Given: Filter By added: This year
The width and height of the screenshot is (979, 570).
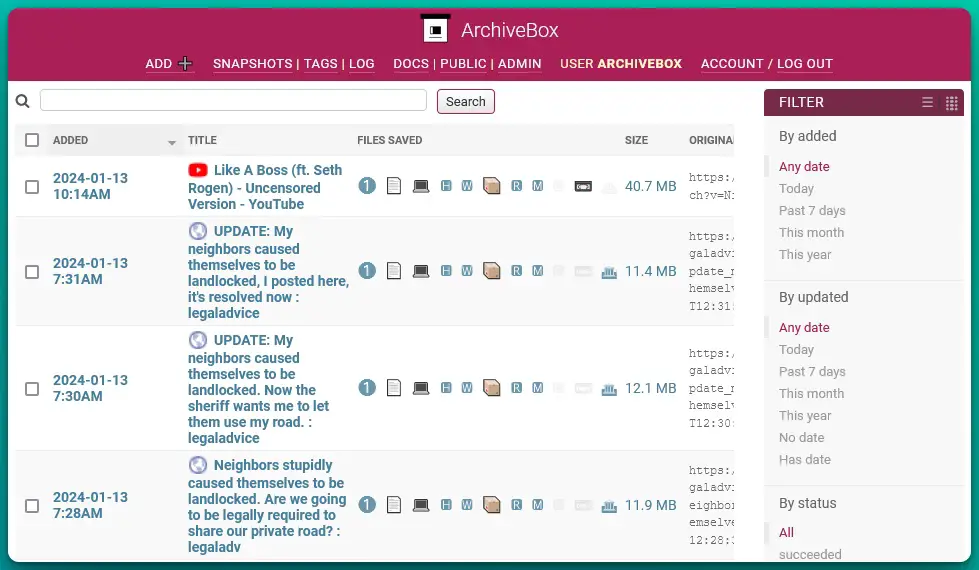Looking at the screenshot, I should pyautogui.click(x=805, y=254).
